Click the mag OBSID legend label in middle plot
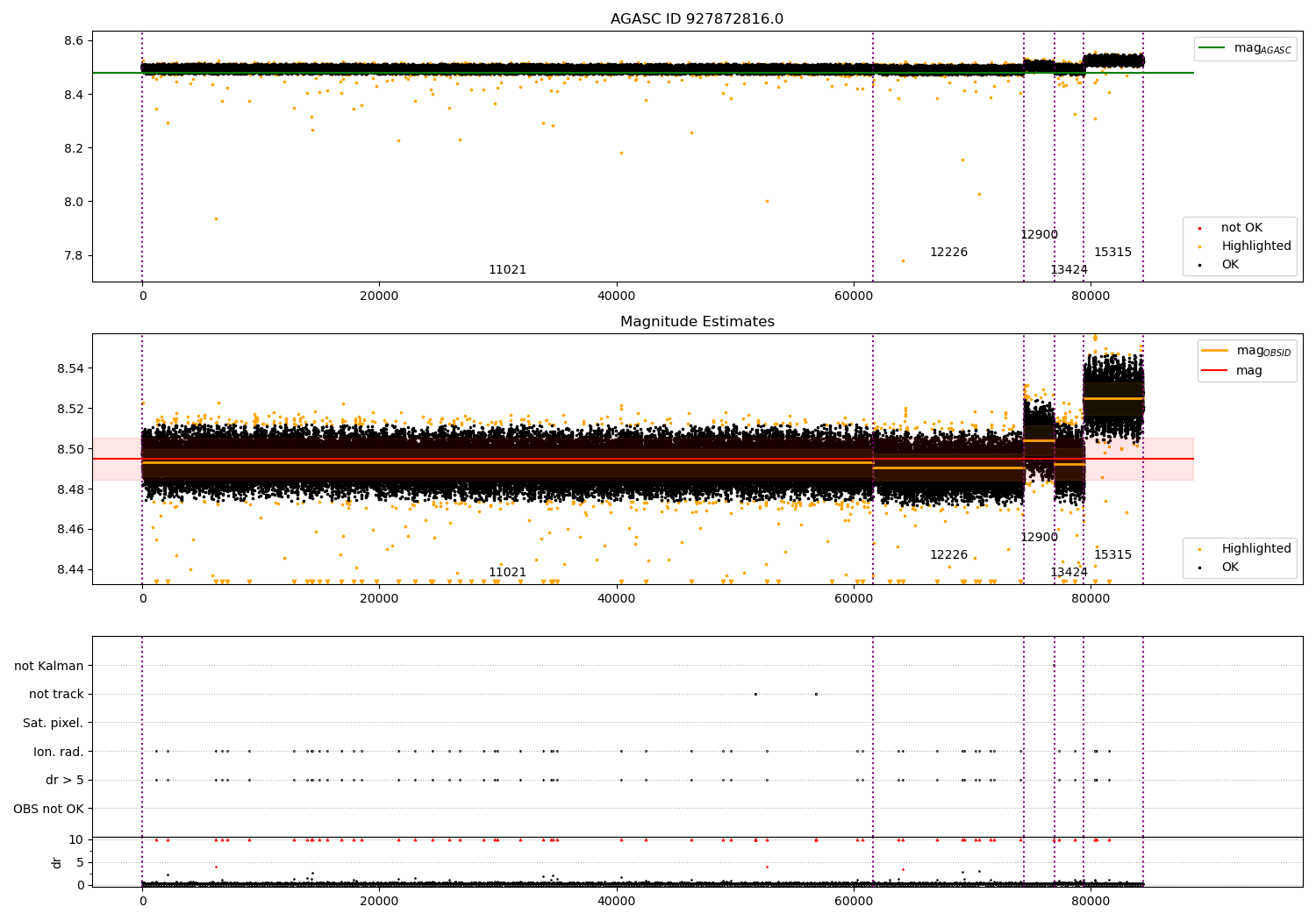Viewport: 1316px width, 921px height. pyautogui.click(x=1263, y=351)
